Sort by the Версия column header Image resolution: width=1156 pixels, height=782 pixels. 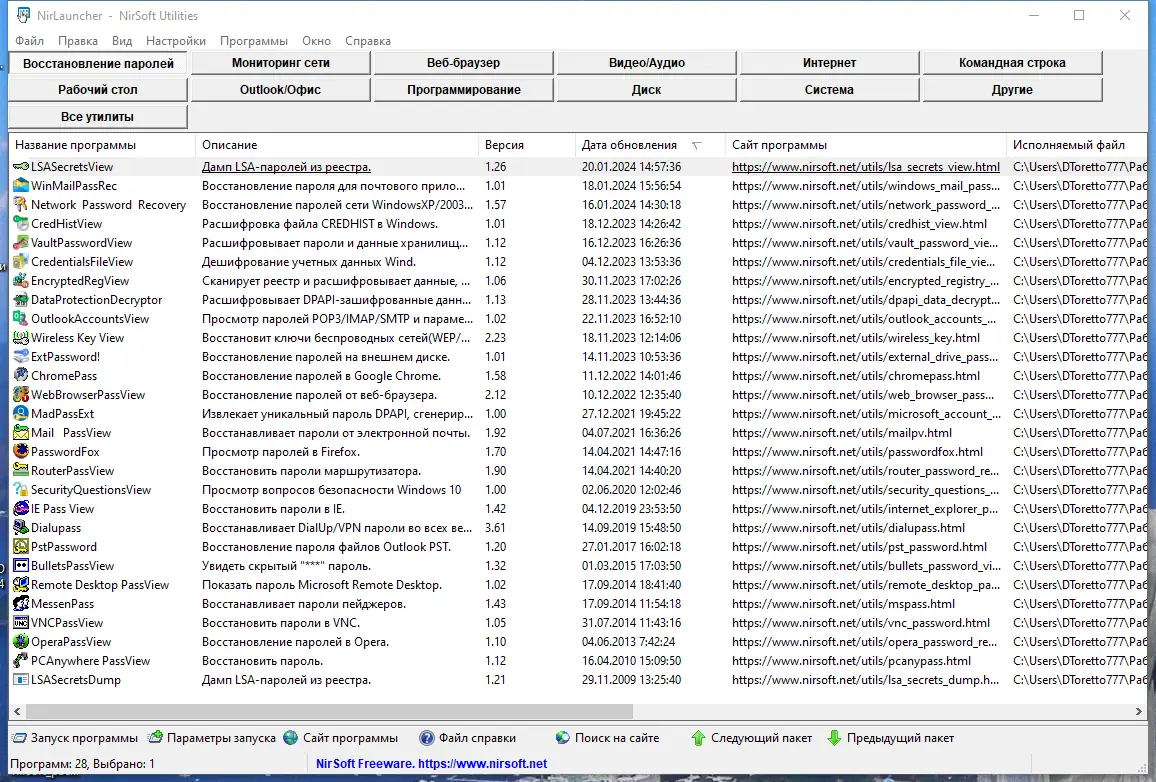point(526,145)
